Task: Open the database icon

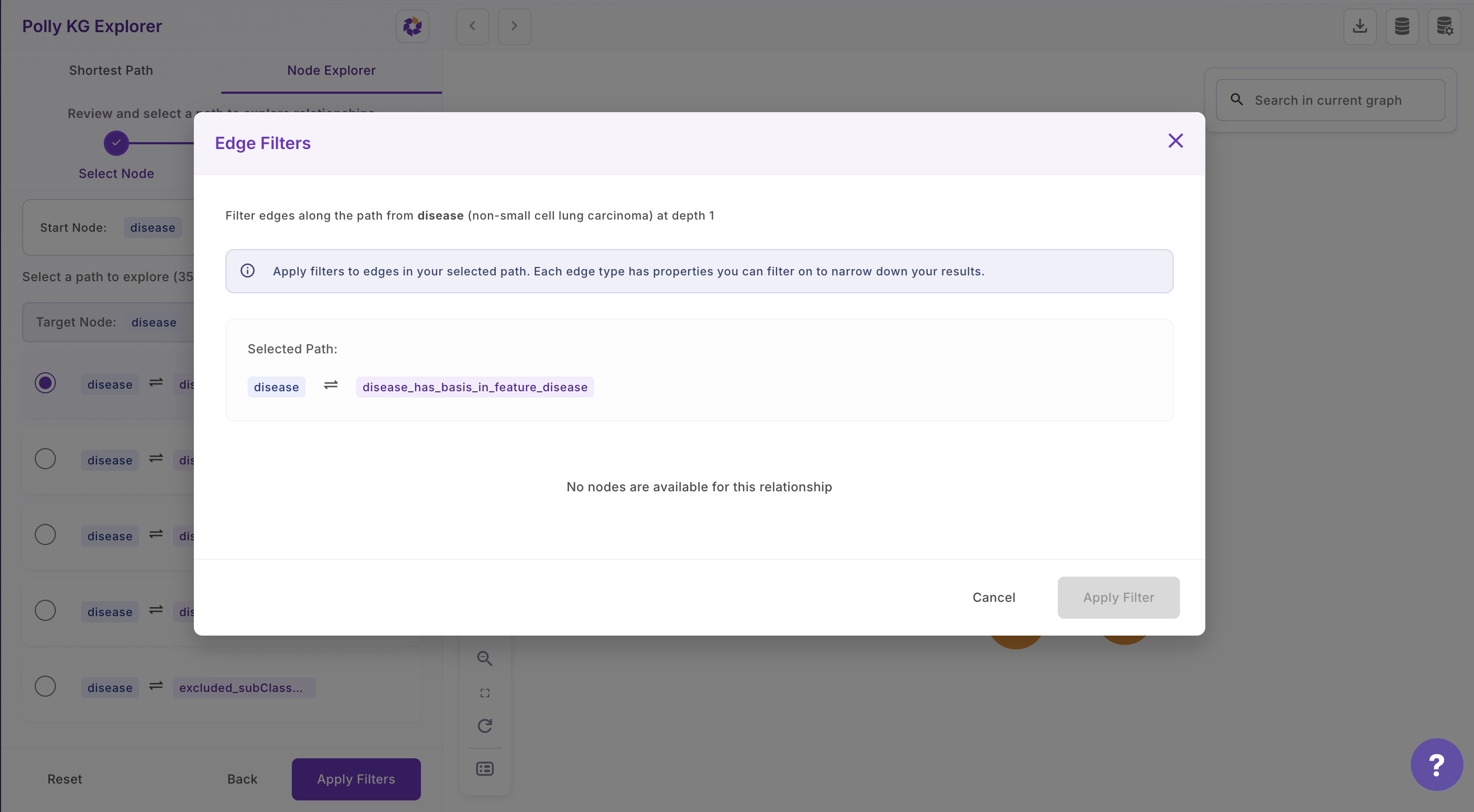Action: pyautogui.click(x=1401, y=26)
